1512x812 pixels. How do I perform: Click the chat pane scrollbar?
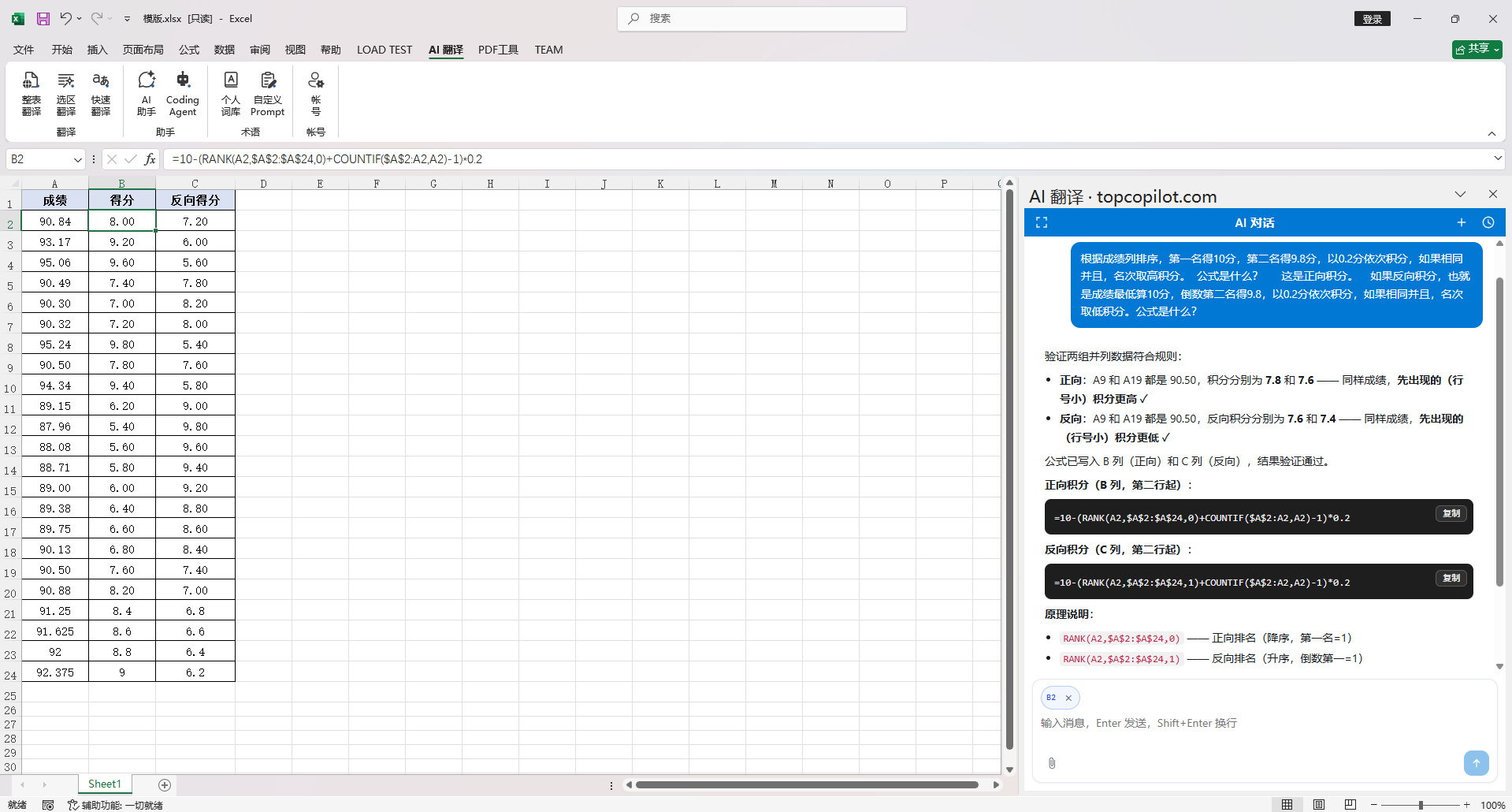[x=1499, y=431]
